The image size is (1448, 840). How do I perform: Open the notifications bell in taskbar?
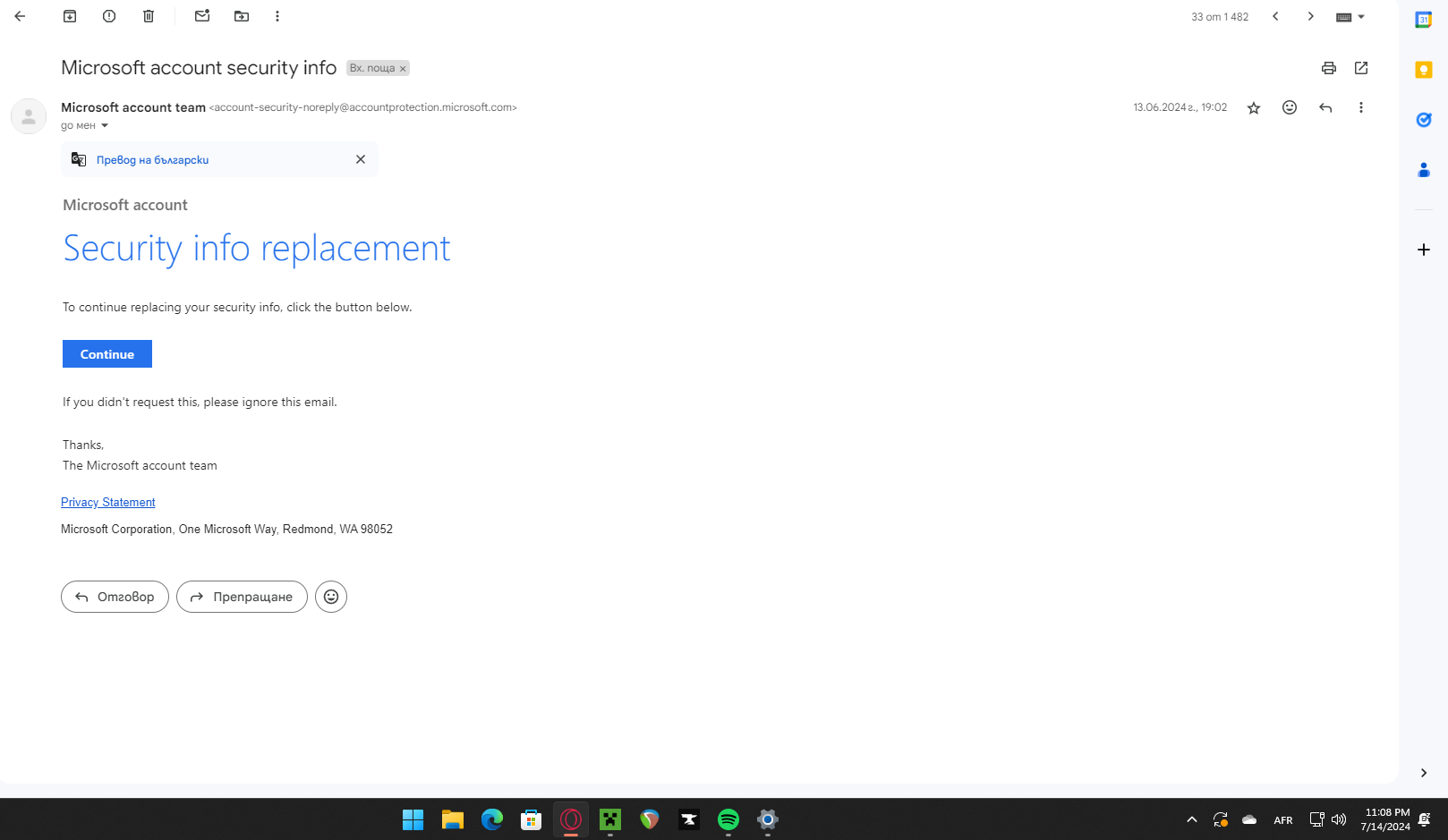click(1425, 819)
